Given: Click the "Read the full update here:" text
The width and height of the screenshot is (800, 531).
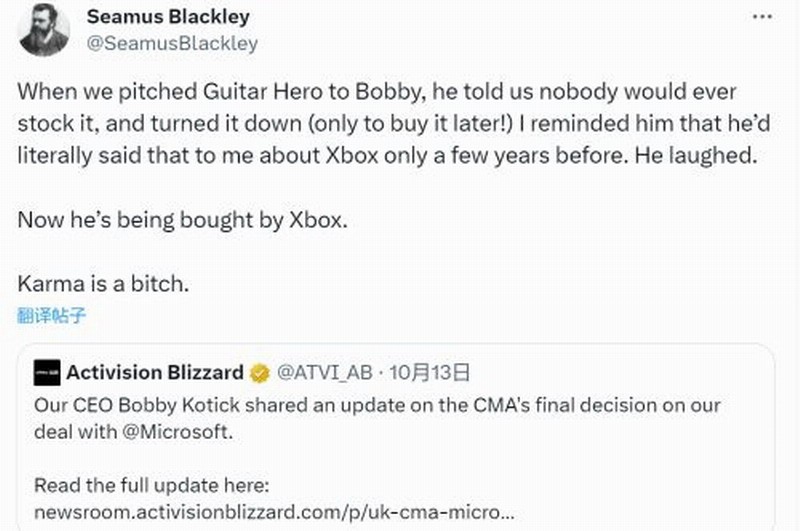Looking at the screenshot, I should point(152,486).
